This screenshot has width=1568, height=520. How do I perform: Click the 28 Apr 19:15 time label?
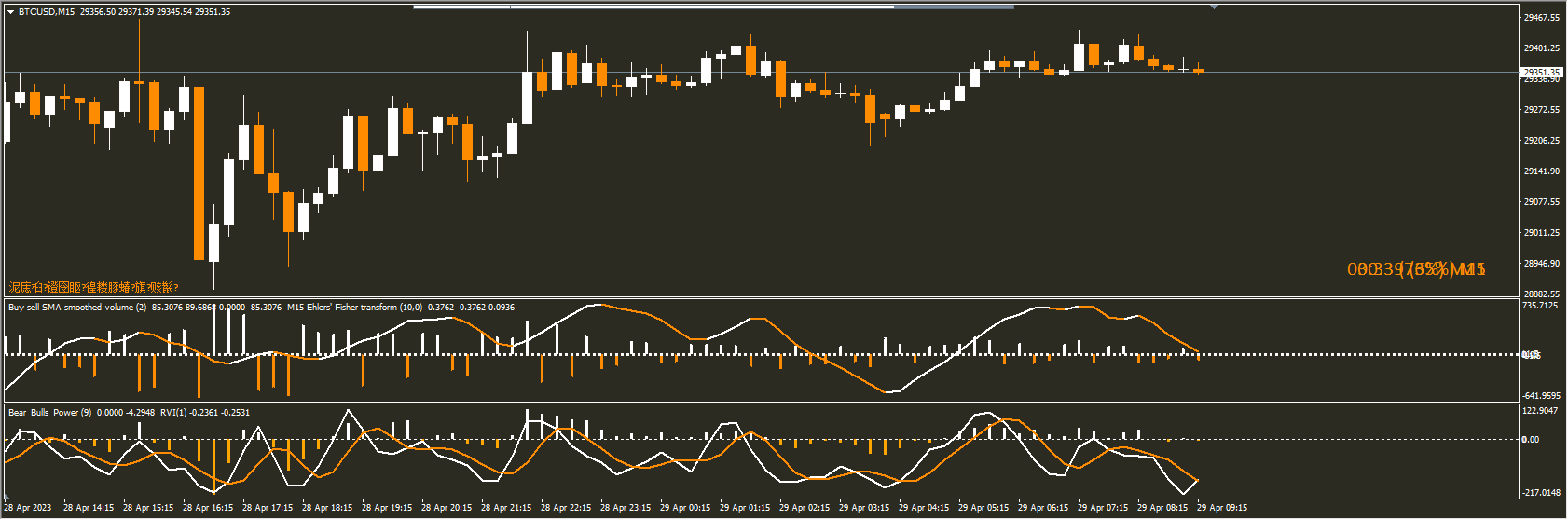(x=387, y=509)
